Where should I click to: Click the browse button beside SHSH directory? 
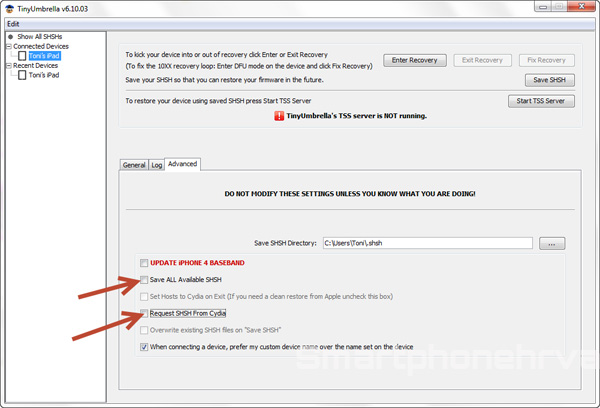click(553, 243)
